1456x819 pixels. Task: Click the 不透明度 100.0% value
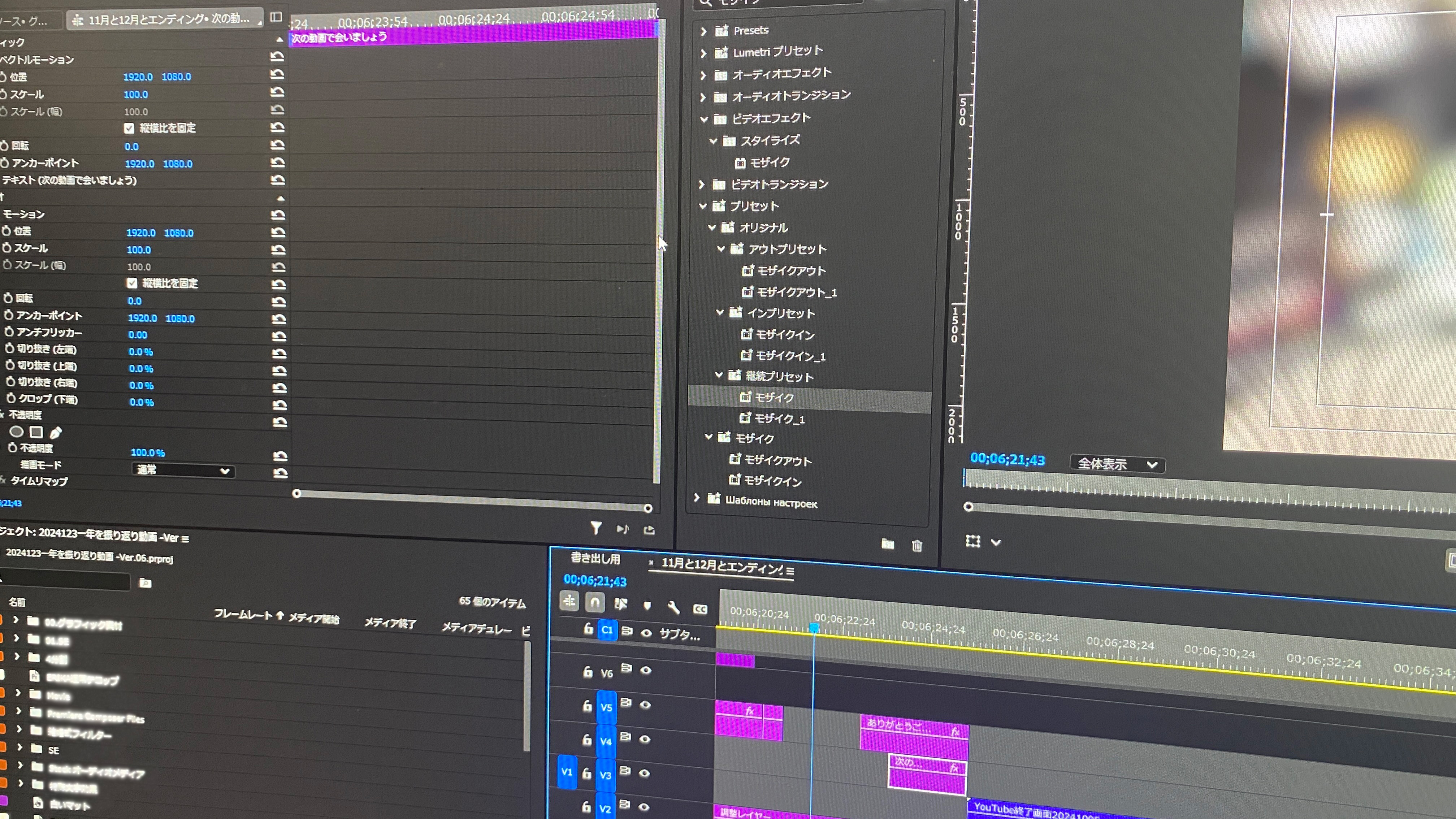(x=148, y=453)
